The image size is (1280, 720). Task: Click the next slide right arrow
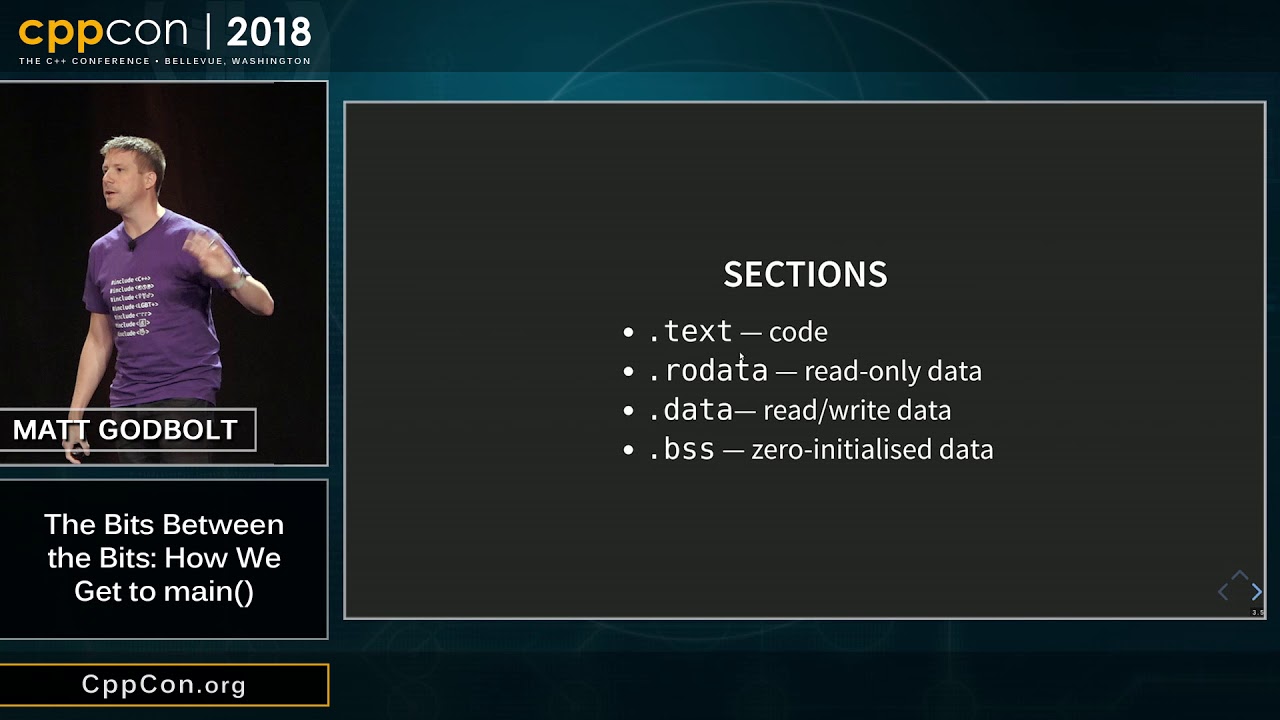(x=1257, y=592)
